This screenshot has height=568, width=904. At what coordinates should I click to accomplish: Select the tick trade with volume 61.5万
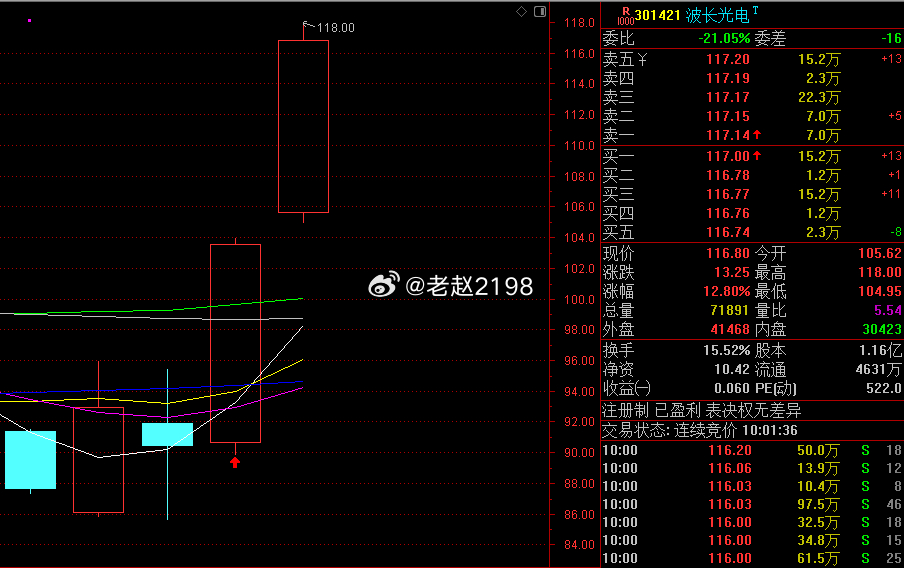pos(752,558)
